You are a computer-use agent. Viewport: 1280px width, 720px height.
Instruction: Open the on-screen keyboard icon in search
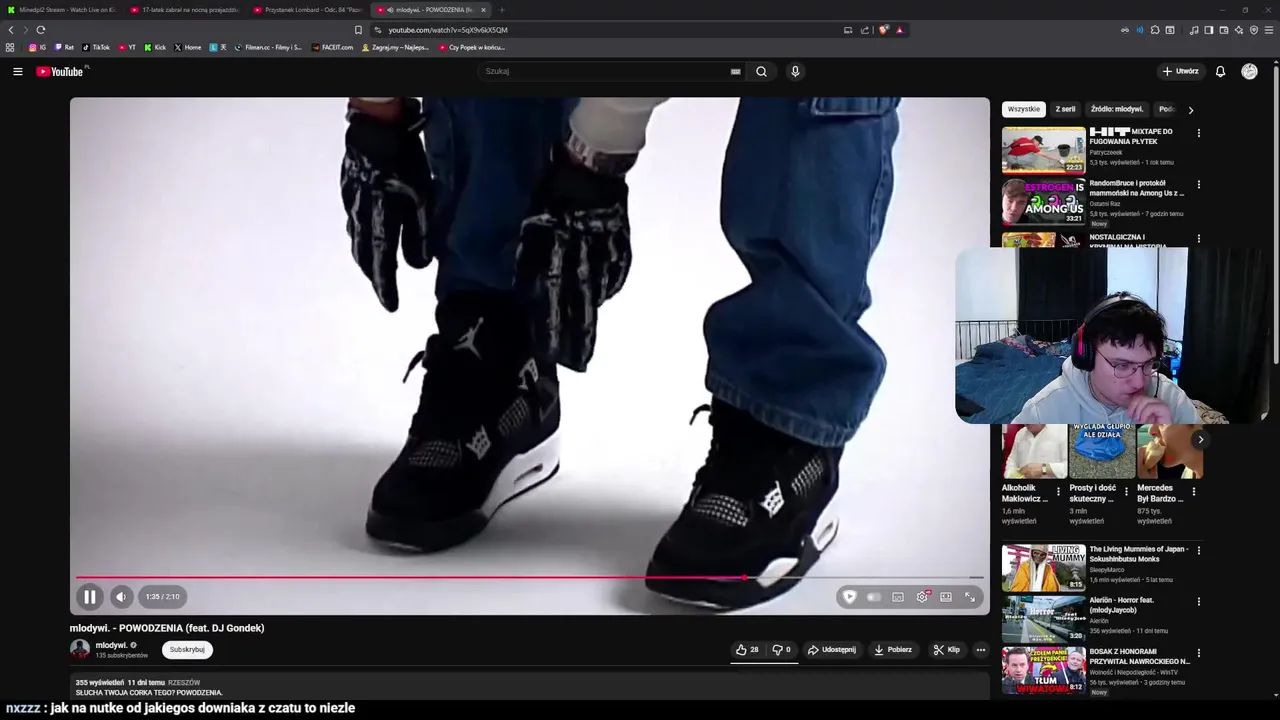click(x=736, y=71)
